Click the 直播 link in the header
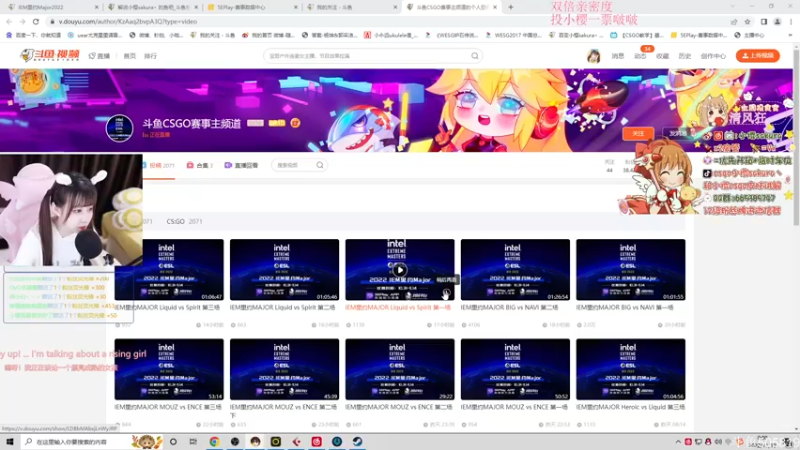The image size is (800, 450). 99,56
